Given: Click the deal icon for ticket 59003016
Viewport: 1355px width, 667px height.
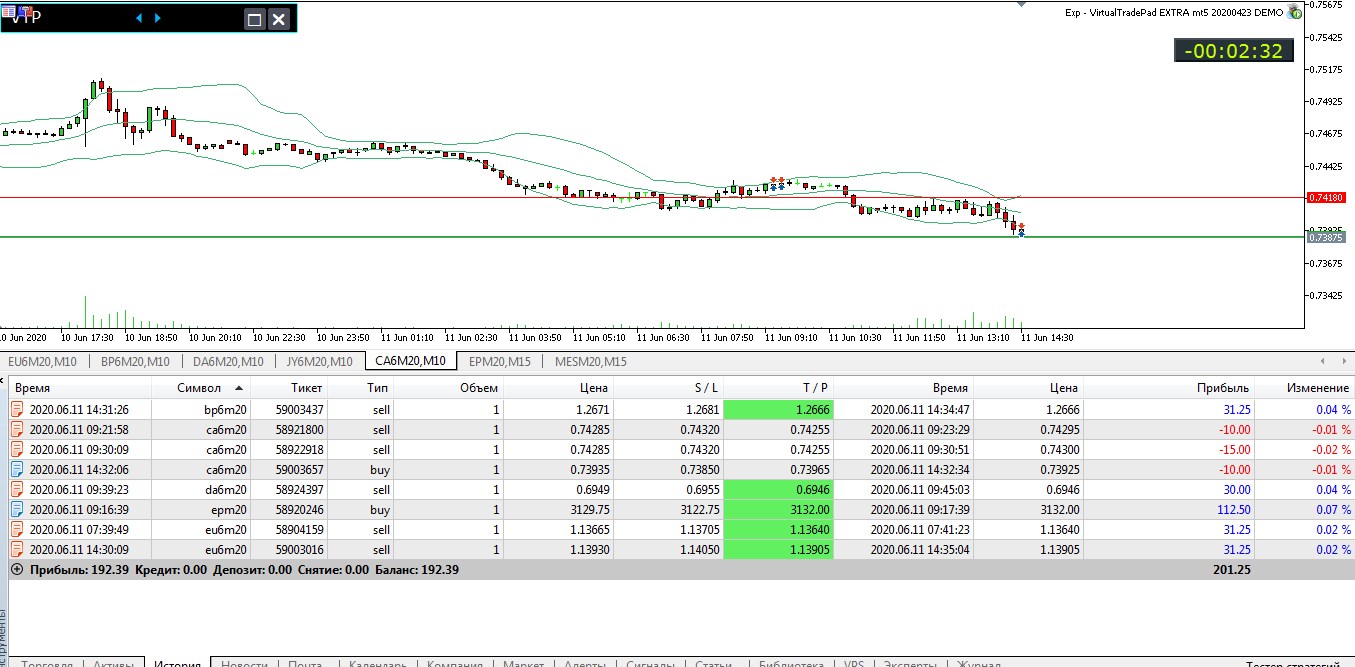Looking at the screenshot, I should point(17,549).
